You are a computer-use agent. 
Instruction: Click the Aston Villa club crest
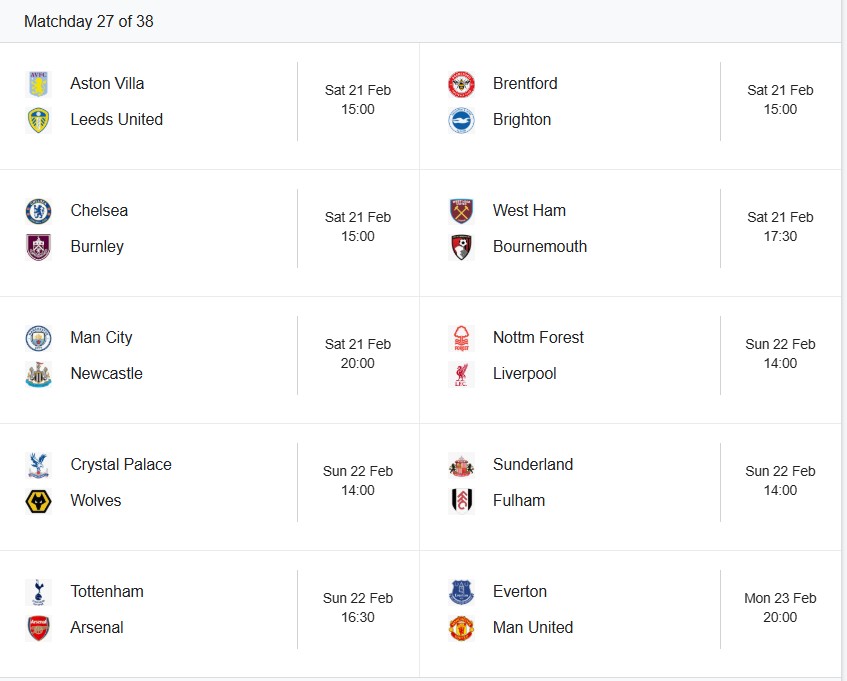click(x=38, y=84)
